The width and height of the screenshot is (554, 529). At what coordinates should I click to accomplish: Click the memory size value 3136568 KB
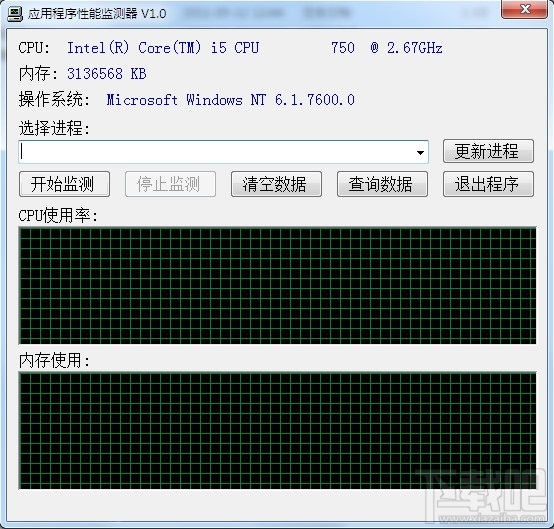point(106,74)
